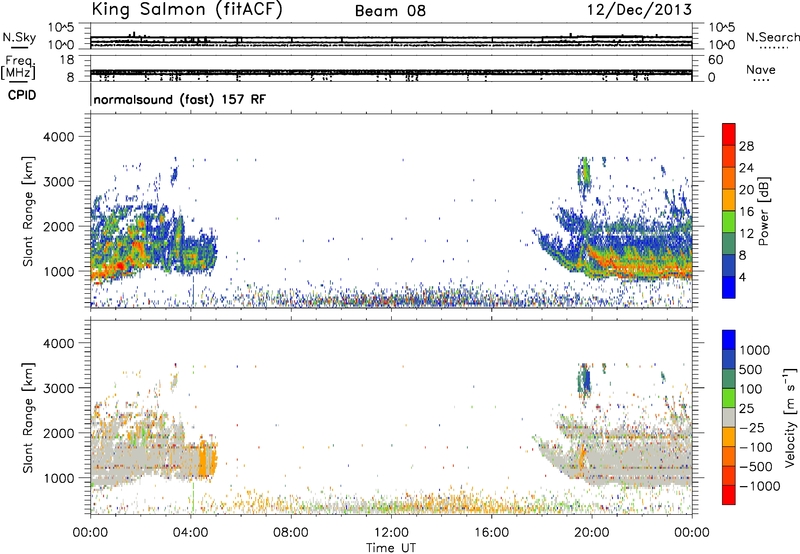800x554 pixels.
Task: Click the 'Time UT' axis title
Action: coord(391,548)
